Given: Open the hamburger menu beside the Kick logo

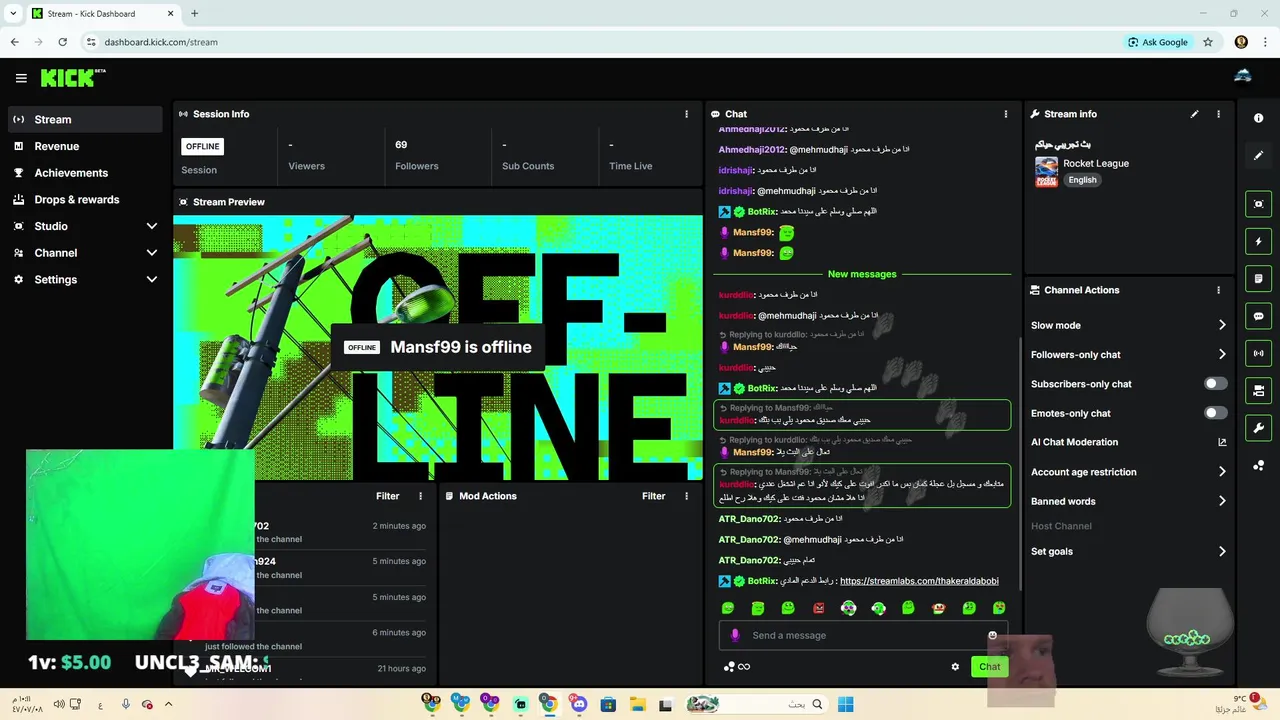Looking at the screenshot, I should [x=21, y=78].
